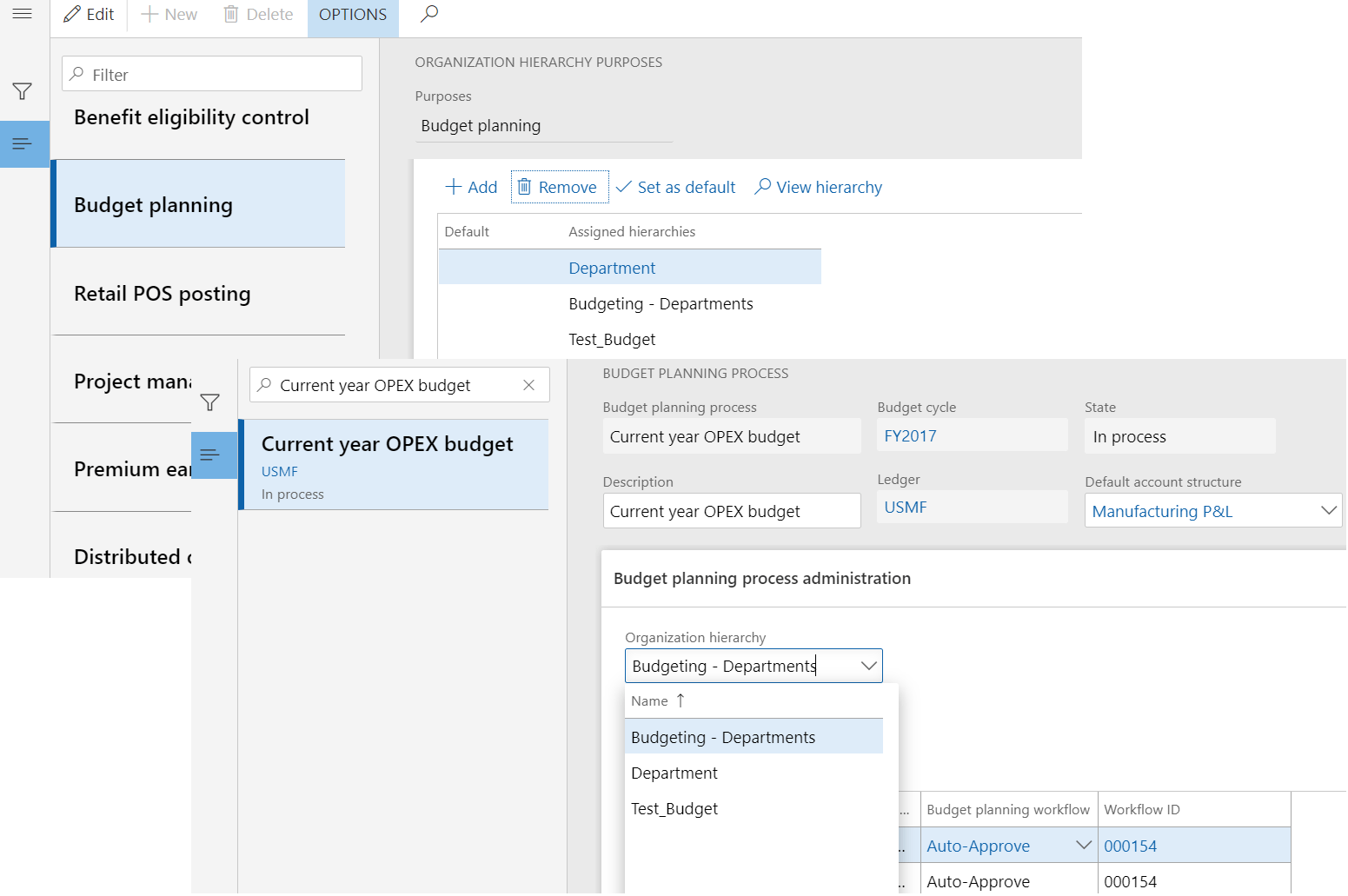This screenshot has height=896, width=1348.
Task: Expand the Auto-Approve workflow dropdown
Action: [1083, 845]
